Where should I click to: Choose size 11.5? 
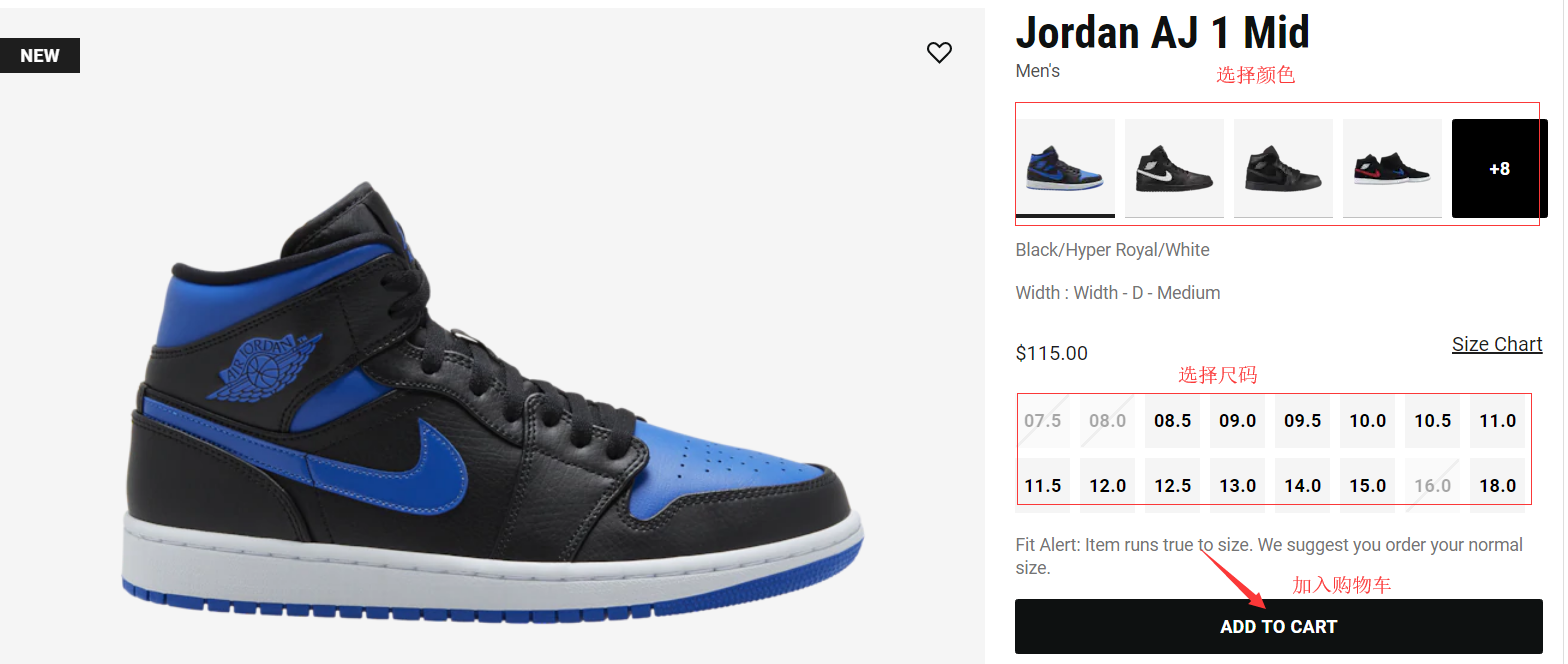1042,485
